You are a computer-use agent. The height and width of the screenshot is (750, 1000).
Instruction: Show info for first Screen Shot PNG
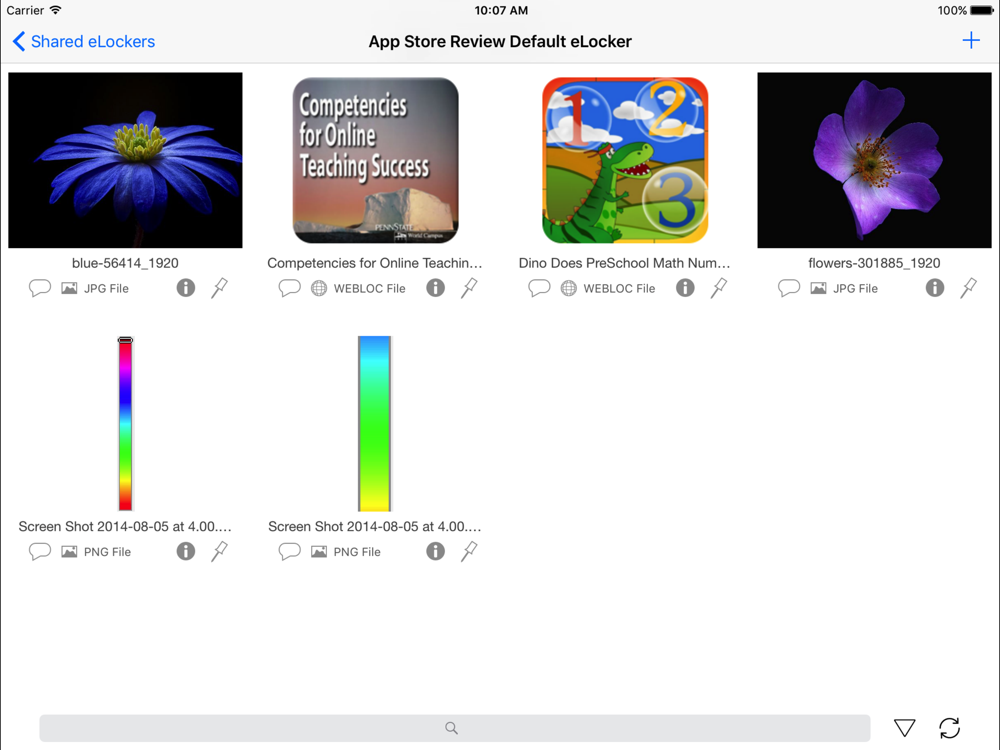point(186,552)
